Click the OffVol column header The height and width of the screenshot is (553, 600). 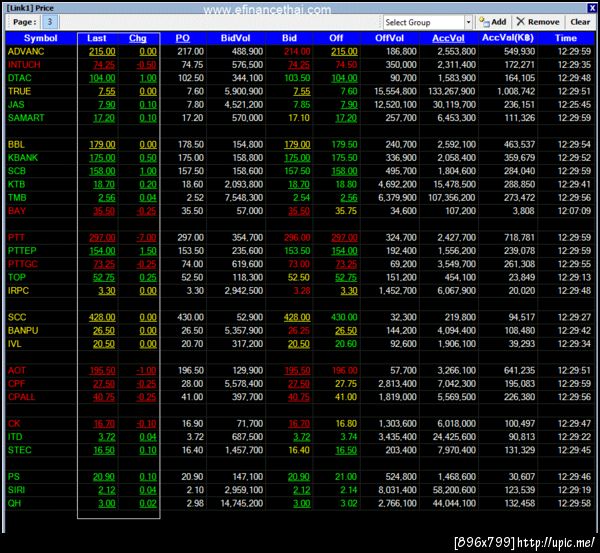(389, 38)
